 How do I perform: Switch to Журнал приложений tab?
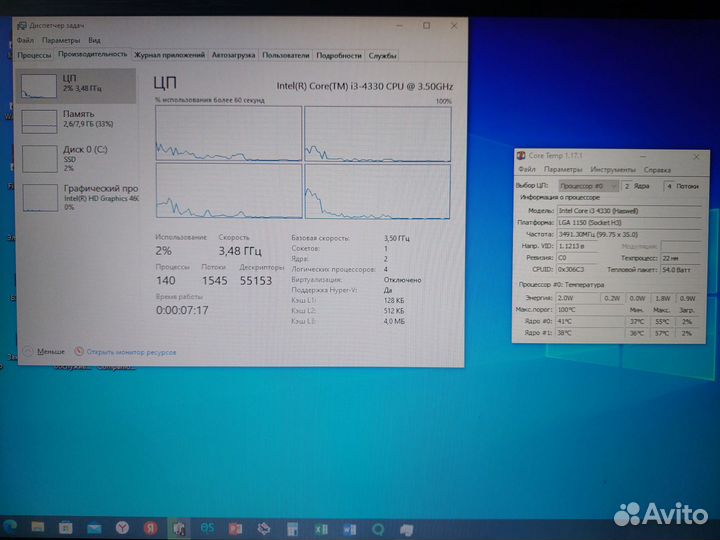169,55
